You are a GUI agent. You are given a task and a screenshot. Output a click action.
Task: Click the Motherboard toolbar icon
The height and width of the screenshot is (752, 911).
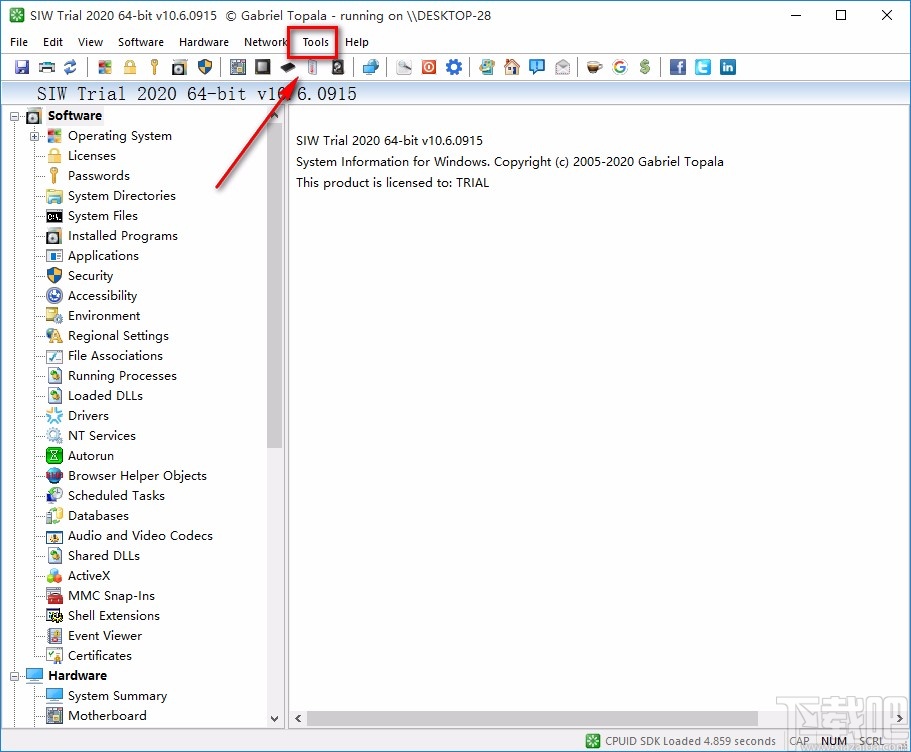[238, 67]
